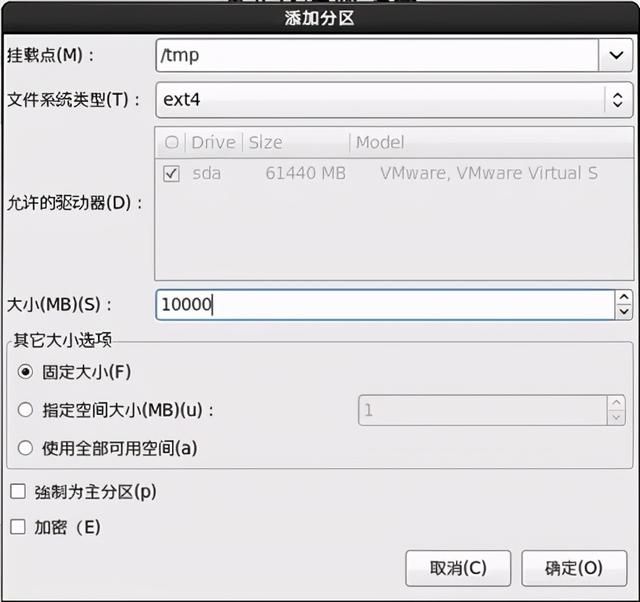640x602 pixels.
Task: Click the up arrow of the space size spinner
Action: (x=616, y=403)
